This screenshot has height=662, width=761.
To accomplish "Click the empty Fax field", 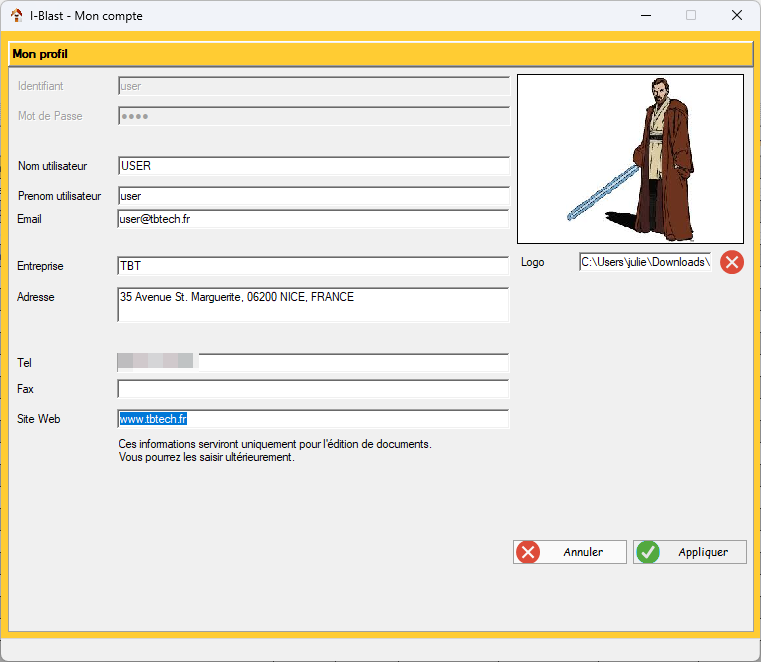I will pos(313,389).
